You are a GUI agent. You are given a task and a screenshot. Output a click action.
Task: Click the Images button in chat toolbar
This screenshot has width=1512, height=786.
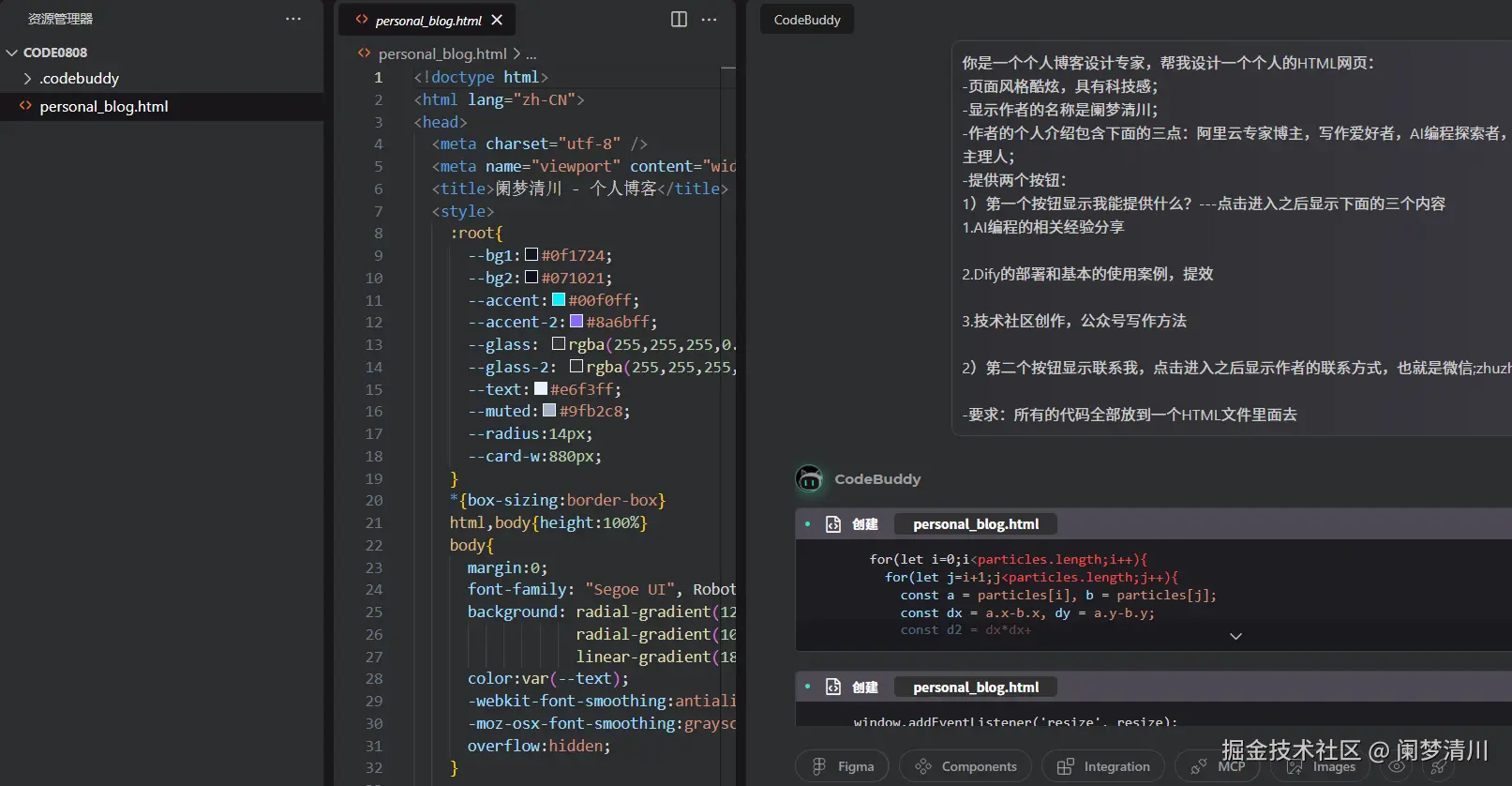pos(1321,766)
